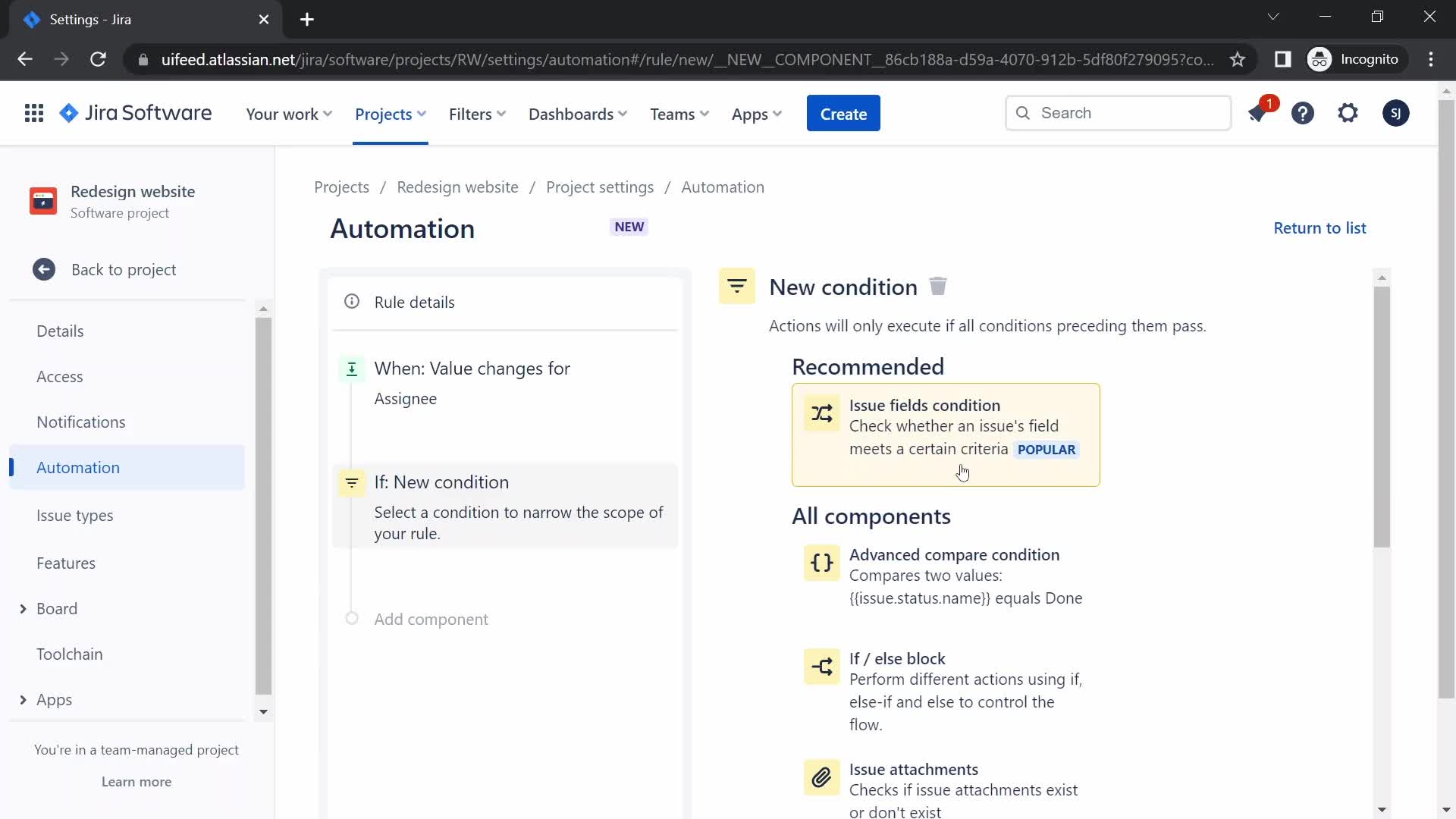Click the notifications bell icon
This screenshot has width=1456, height=819.
tap(1258, 113)
